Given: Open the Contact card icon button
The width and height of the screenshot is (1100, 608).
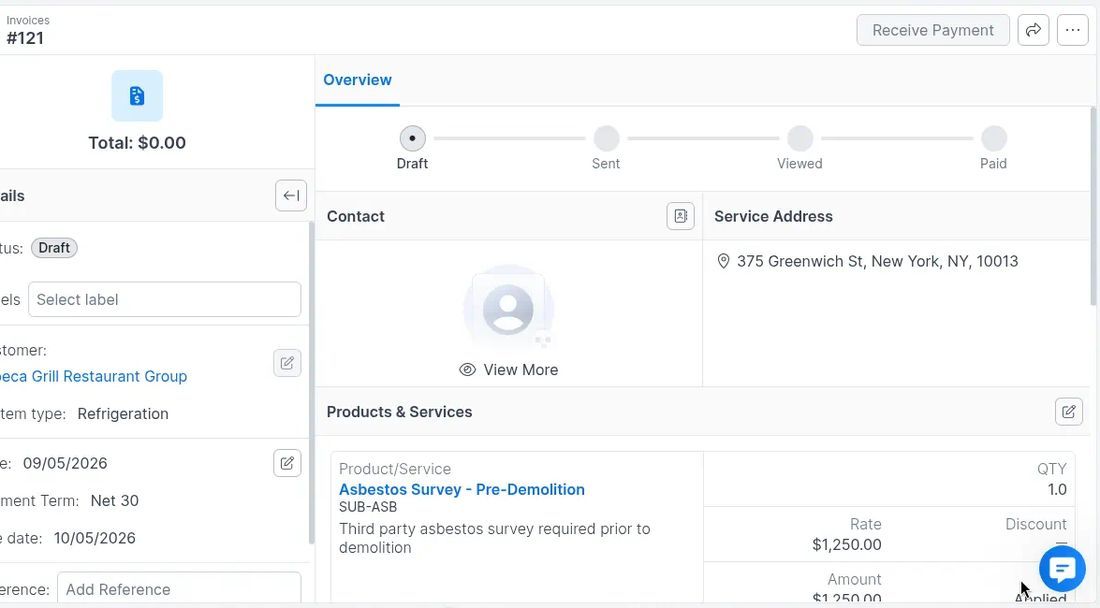Looking at the screenshot, I should [x=680, y=216].
